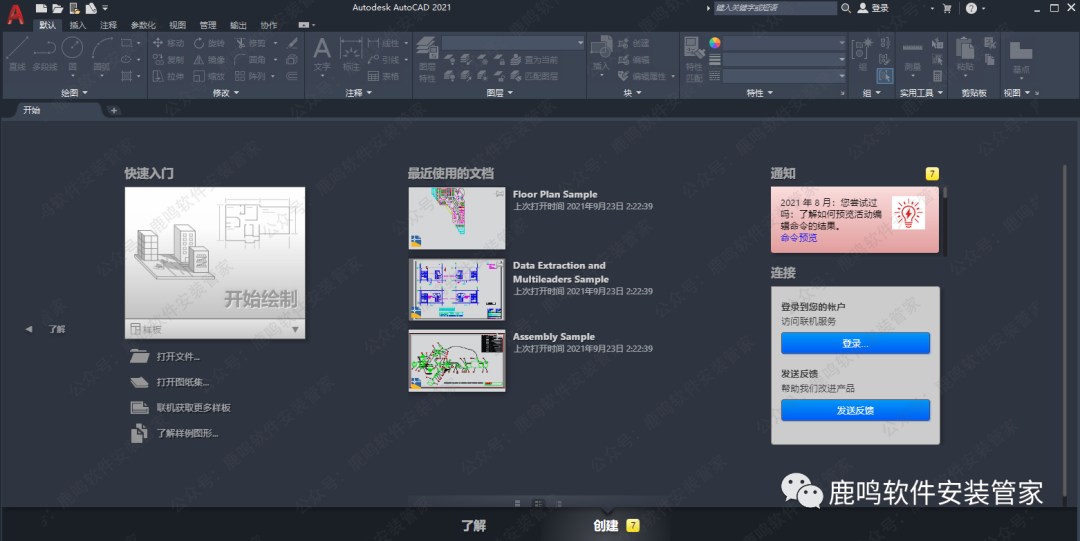The image size is (1080, 541).
Task: Click the Open folder icon in quick access toolbar
Action: coord(57,8)
